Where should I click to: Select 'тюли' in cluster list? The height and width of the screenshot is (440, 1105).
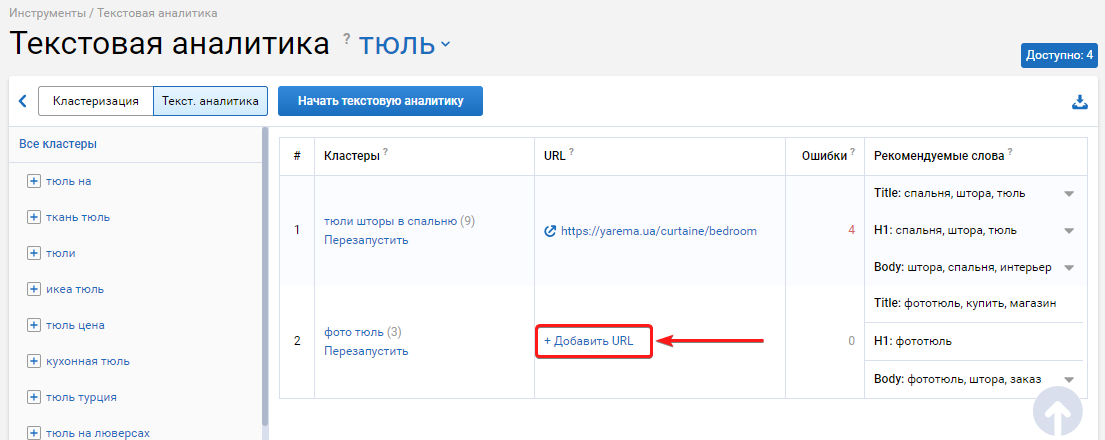pyautogui.click(x=61, y=253)
